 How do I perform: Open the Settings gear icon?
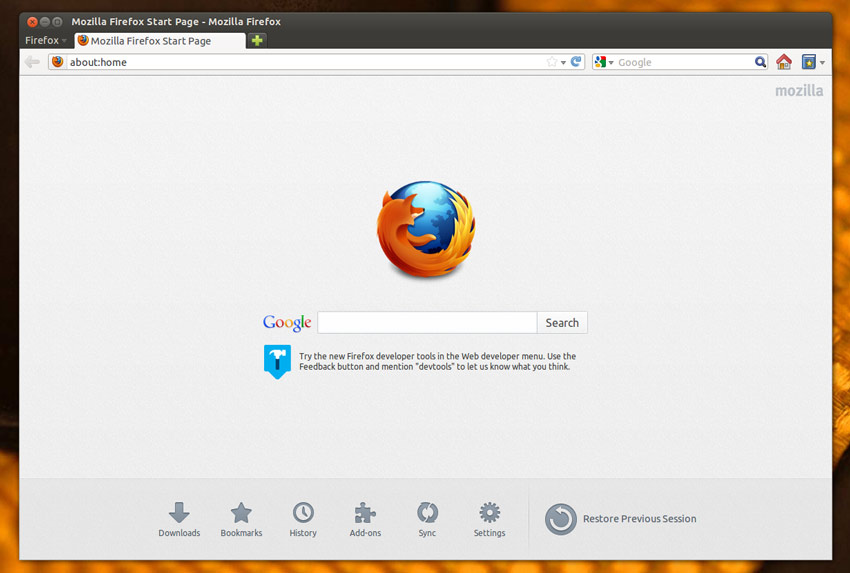coord(490,512)
